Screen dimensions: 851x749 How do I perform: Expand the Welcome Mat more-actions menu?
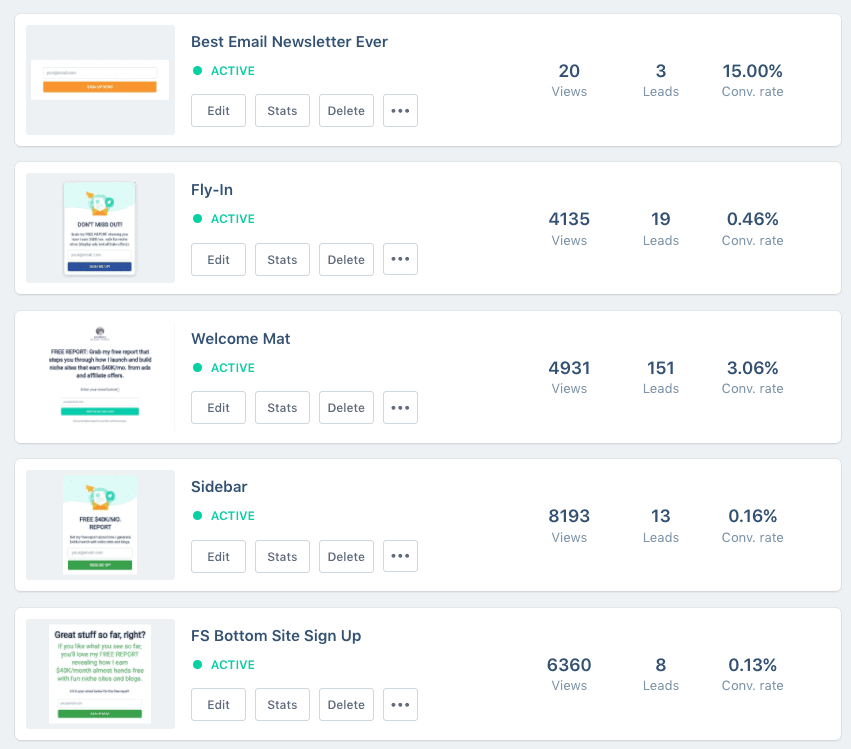pos(400,408)
